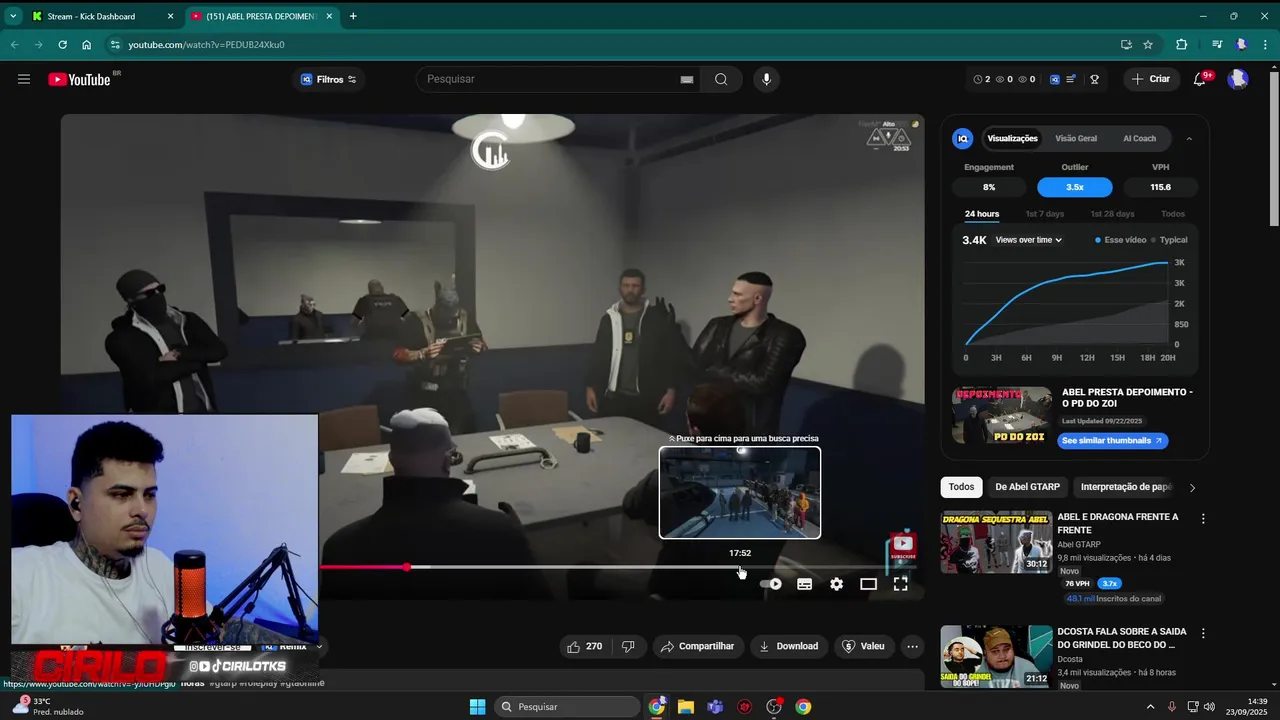
Task: Select the Outlier 3.5x pill
Action: pyautogui.click(x=1075, y=187)
